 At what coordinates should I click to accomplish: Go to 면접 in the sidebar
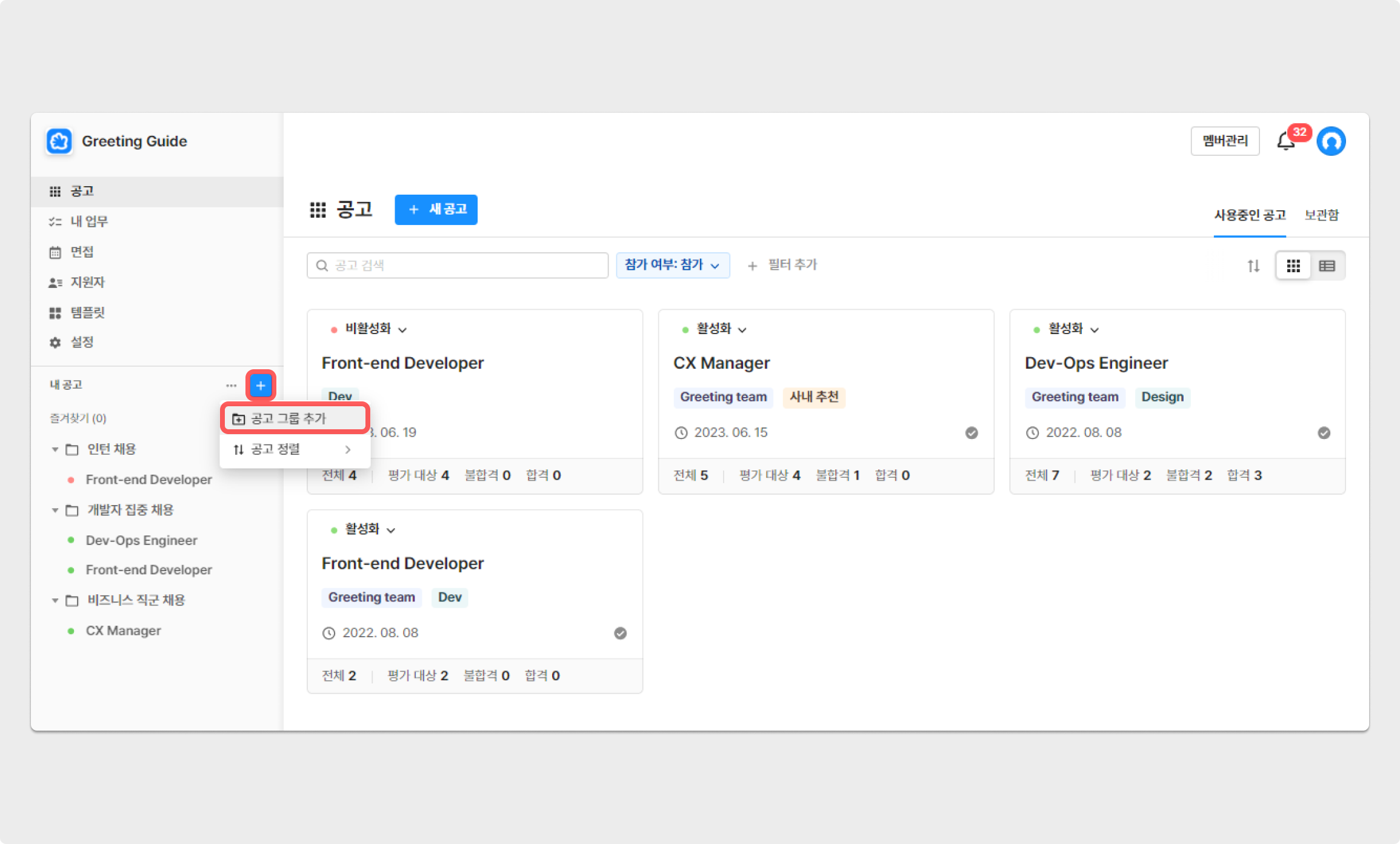tap(82, 252)
